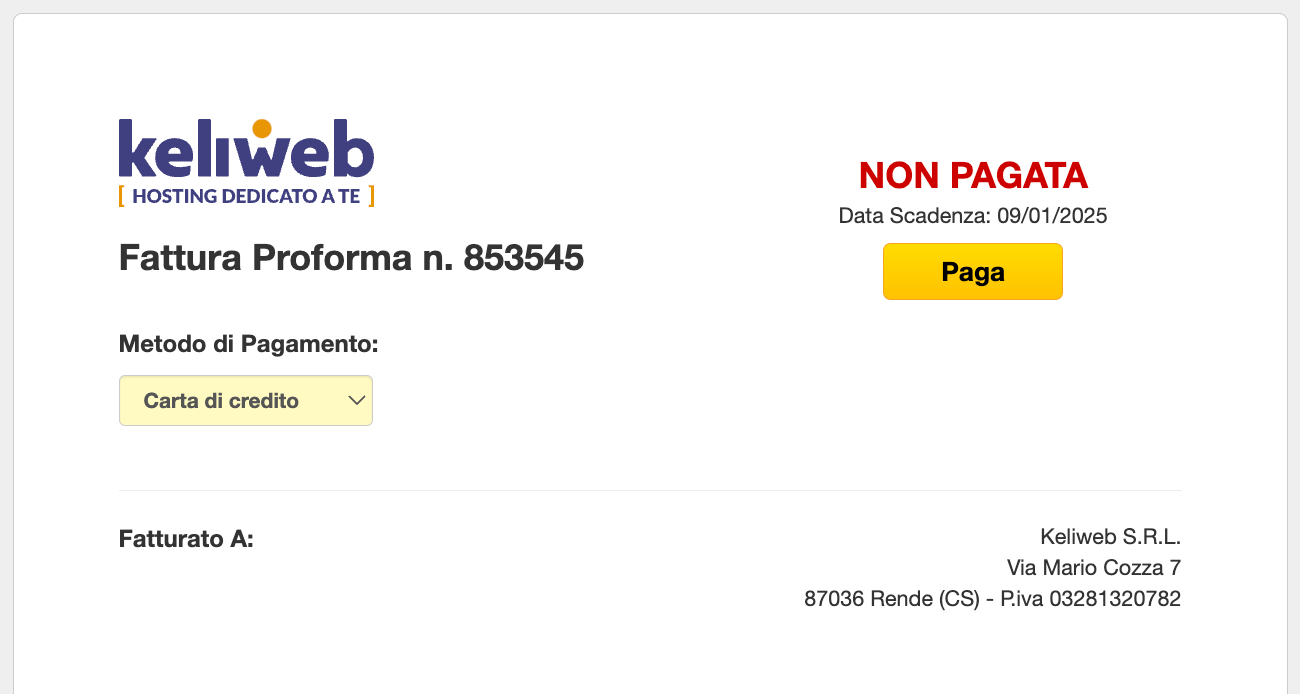
Task: Click the due date 09/01/2025
Action: click(1052, 216)
